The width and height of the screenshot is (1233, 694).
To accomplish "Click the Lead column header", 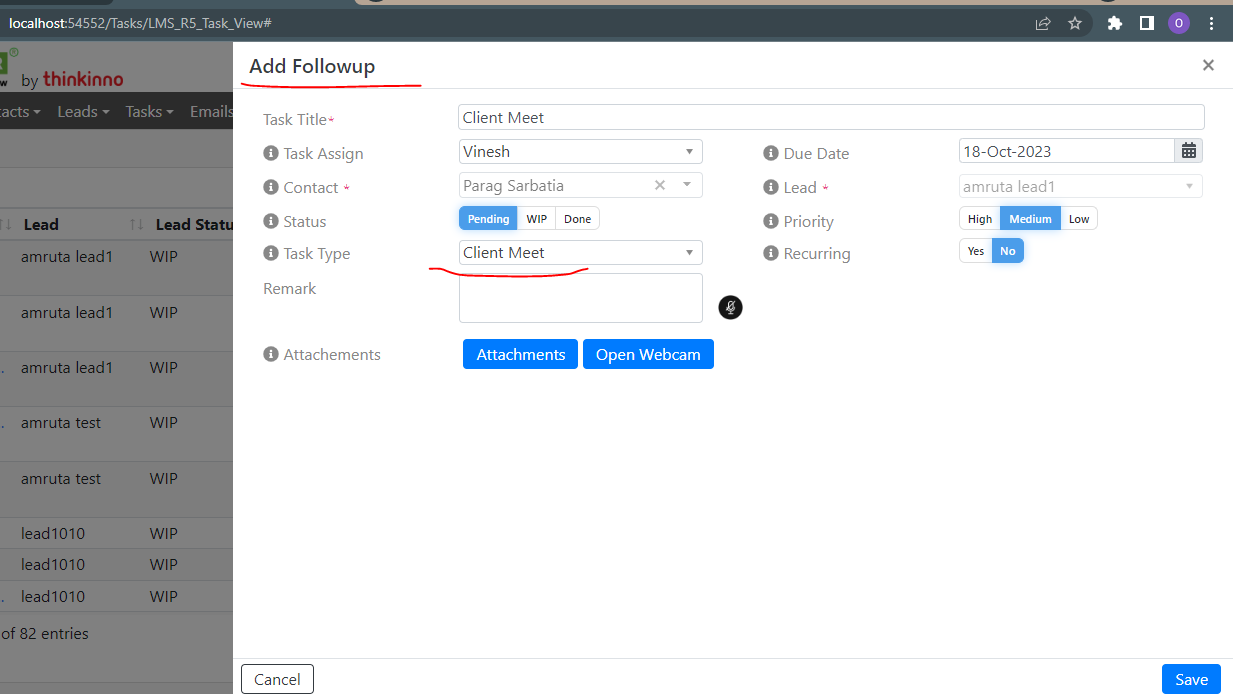I will (40, 224).
